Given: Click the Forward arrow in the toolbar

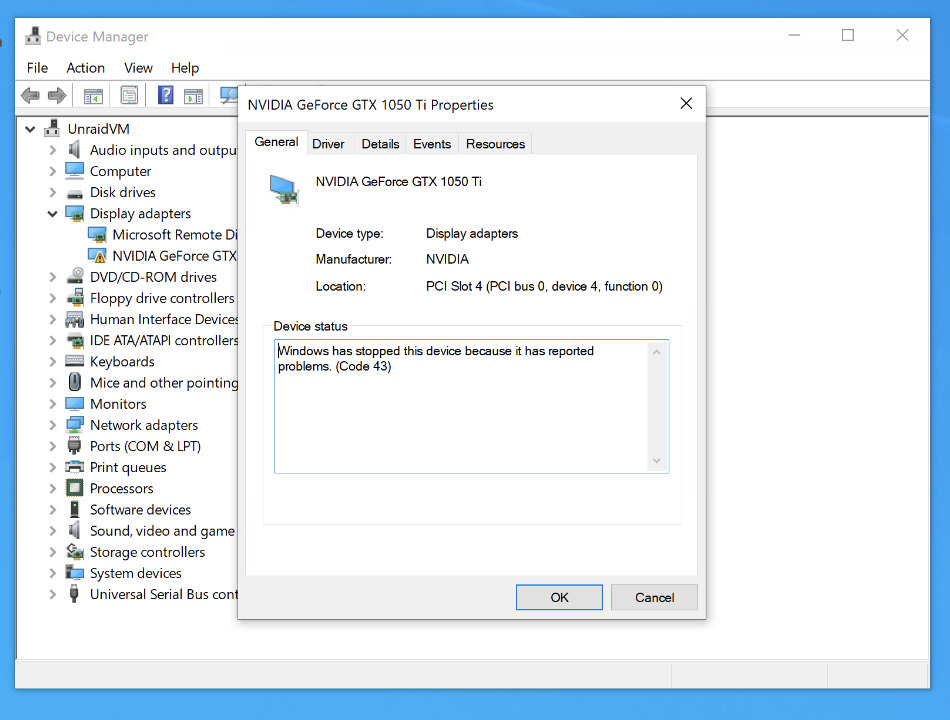Looking at the screenshot, I should coord(56,95).
